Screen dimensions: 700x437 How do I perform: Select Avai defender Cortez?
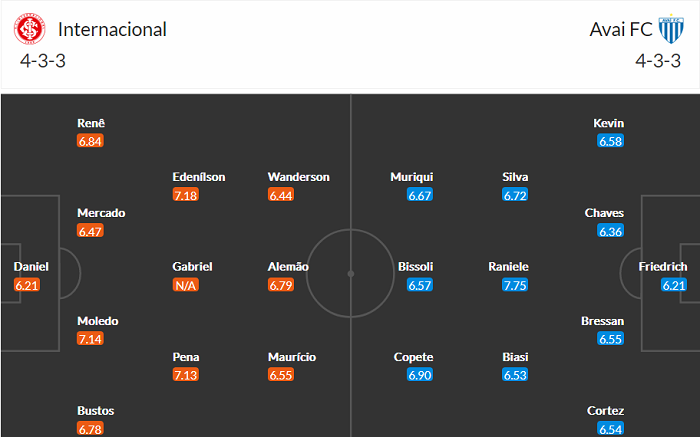607,411
